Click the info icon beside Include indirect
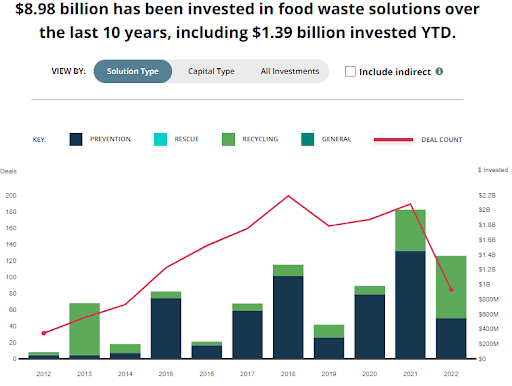This screenshot has height=386, width=512. (439, 71)
